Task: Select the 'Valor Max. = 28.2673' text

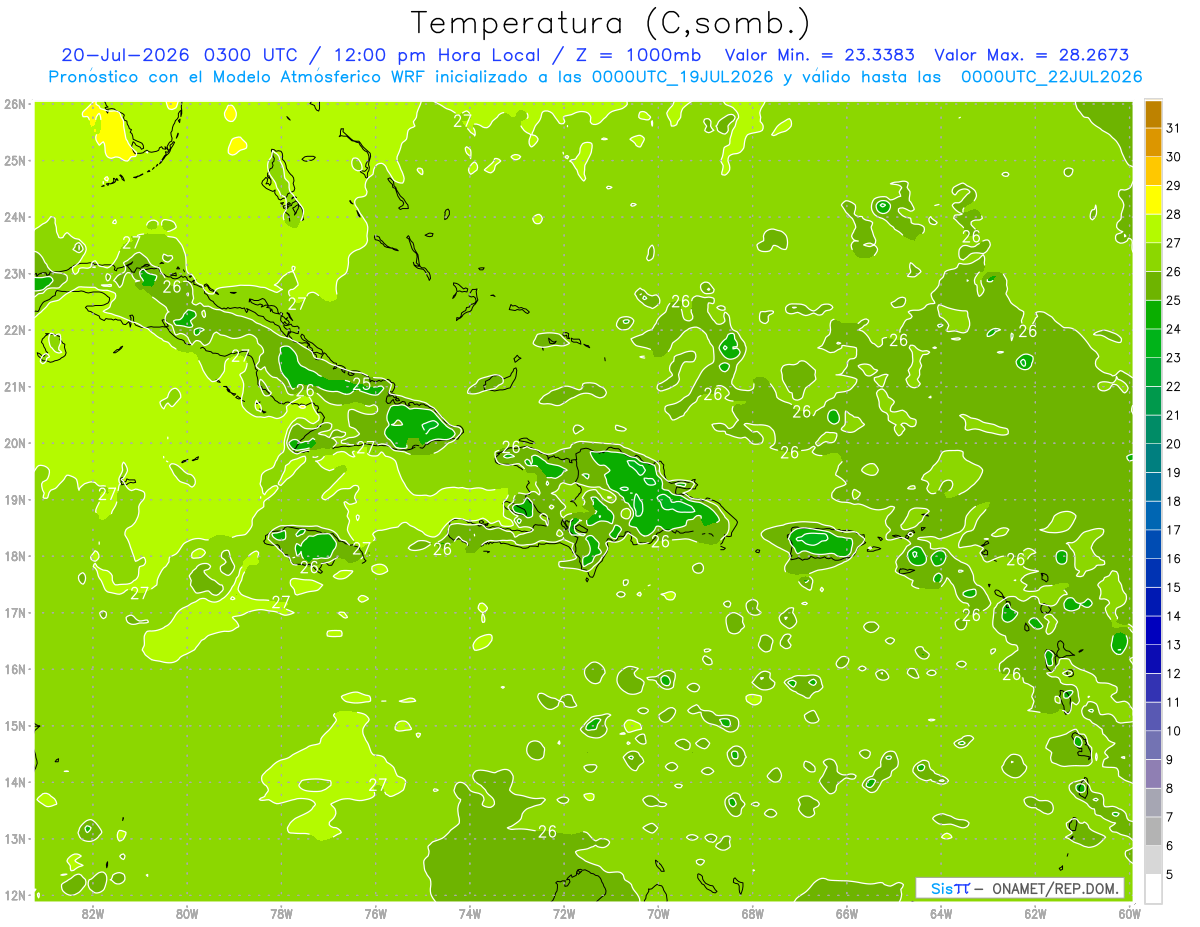Action: point(1032,55)
